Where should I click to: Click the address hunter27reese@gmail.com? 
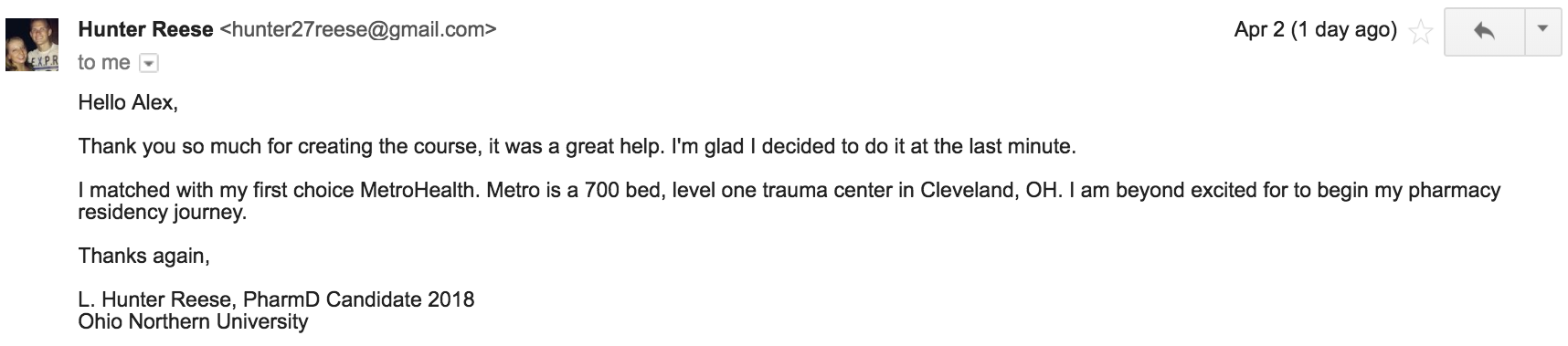coord(358,30)
